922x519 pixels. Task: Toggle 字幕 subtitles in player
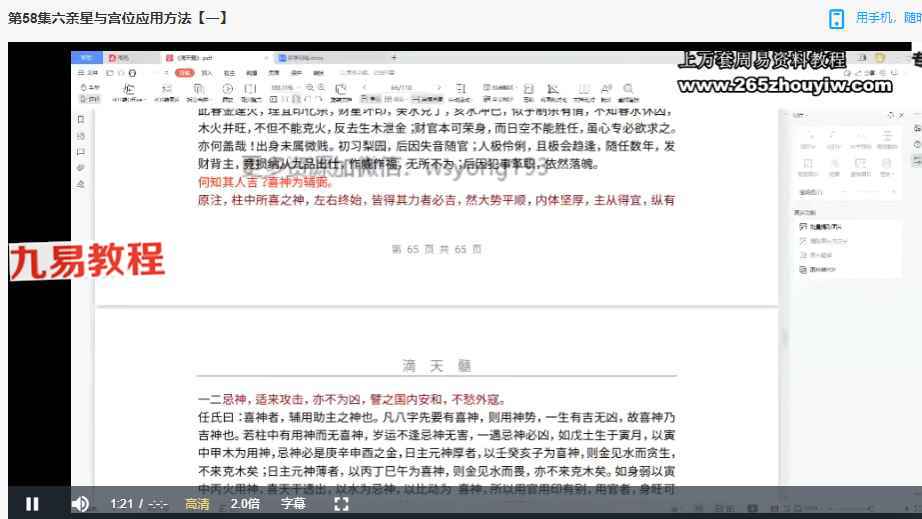tap(293, 504)
